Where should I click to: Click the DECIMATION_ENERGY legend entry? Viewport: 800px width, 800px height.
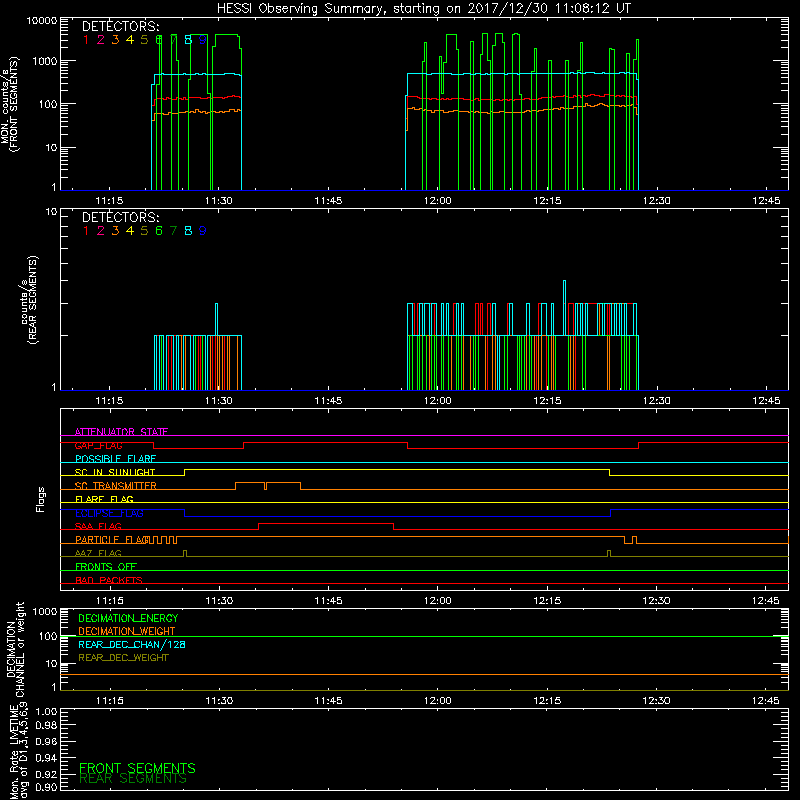[128, 618]
